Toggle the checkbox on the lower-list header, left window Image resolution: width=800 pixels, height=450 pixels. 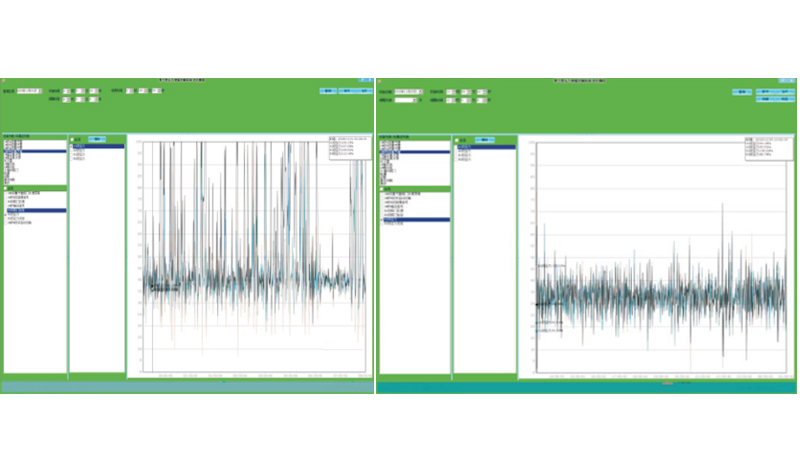6,188
